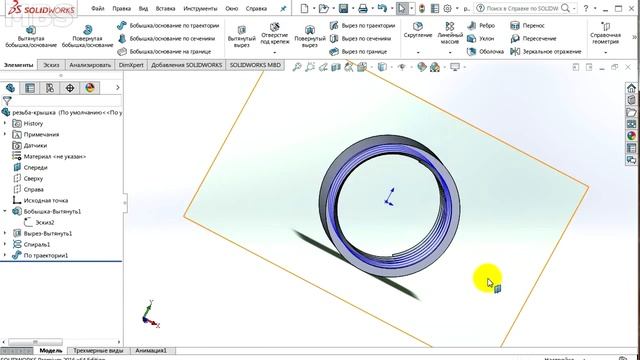Open the PropertyManager panel tab

pyautogui.click(x=30, y=88)
